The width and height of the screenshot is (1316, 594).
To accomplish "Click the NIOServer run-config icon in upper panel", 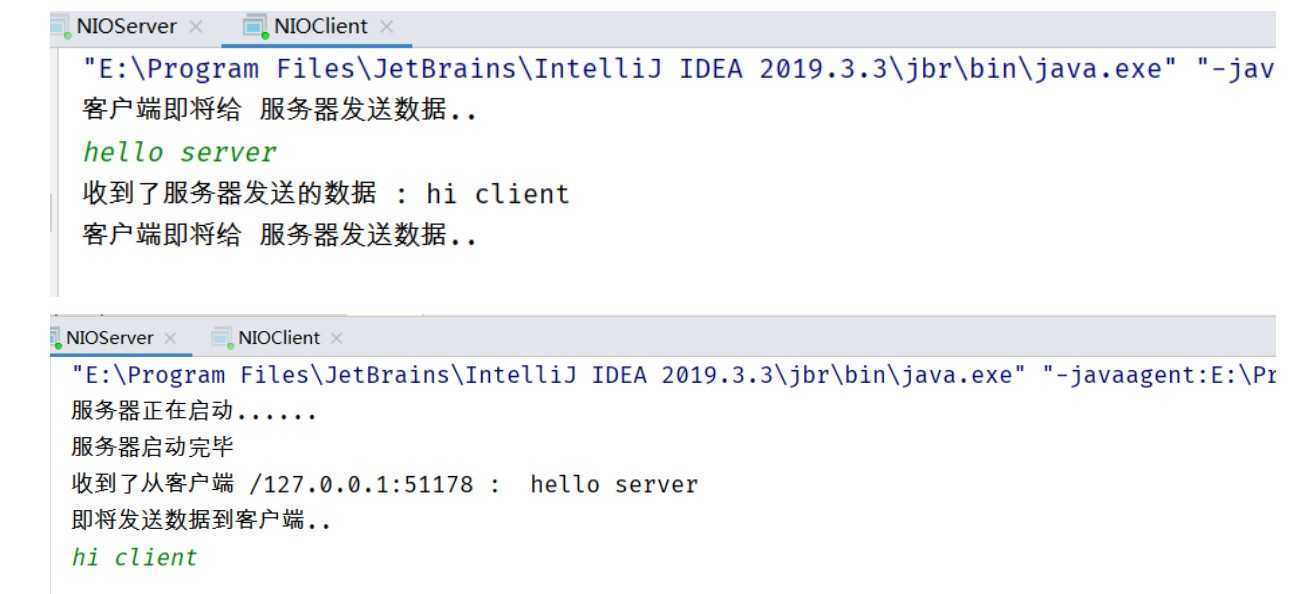I will tap(60, 27).
